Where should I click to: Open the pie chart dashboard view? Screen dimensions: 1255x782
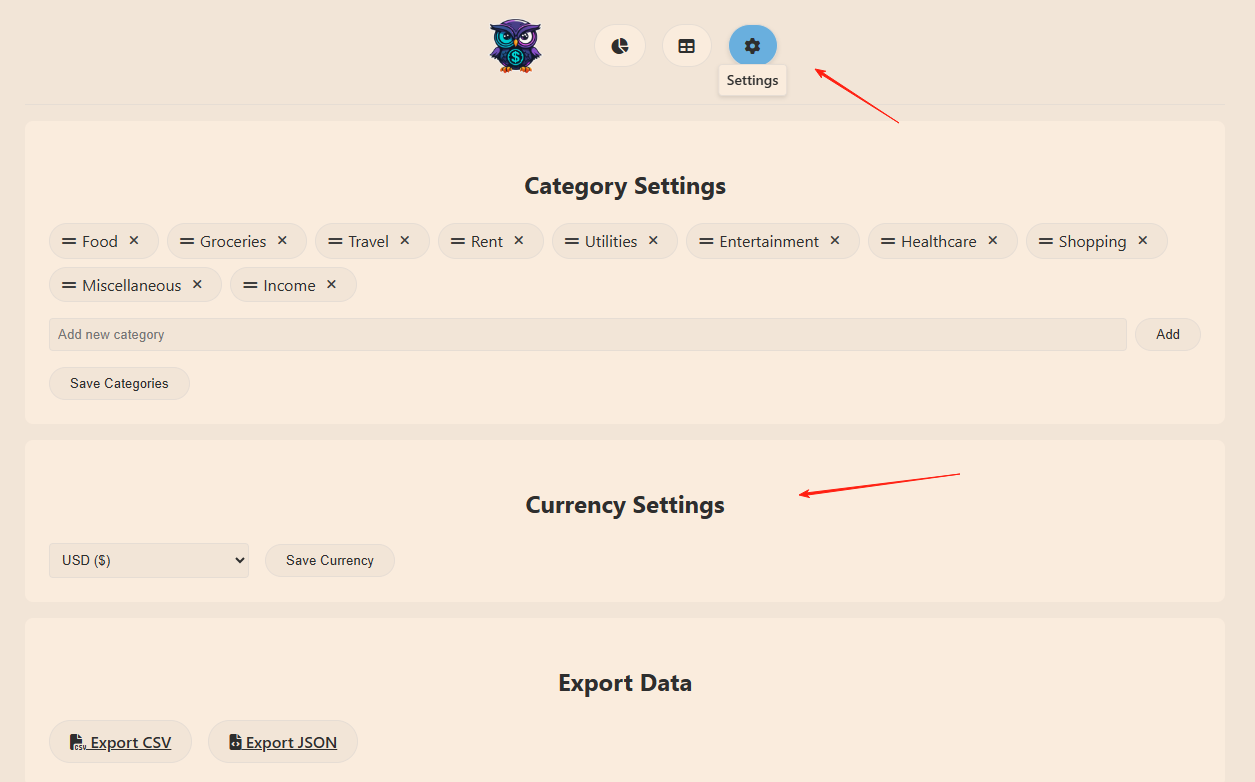620,46
